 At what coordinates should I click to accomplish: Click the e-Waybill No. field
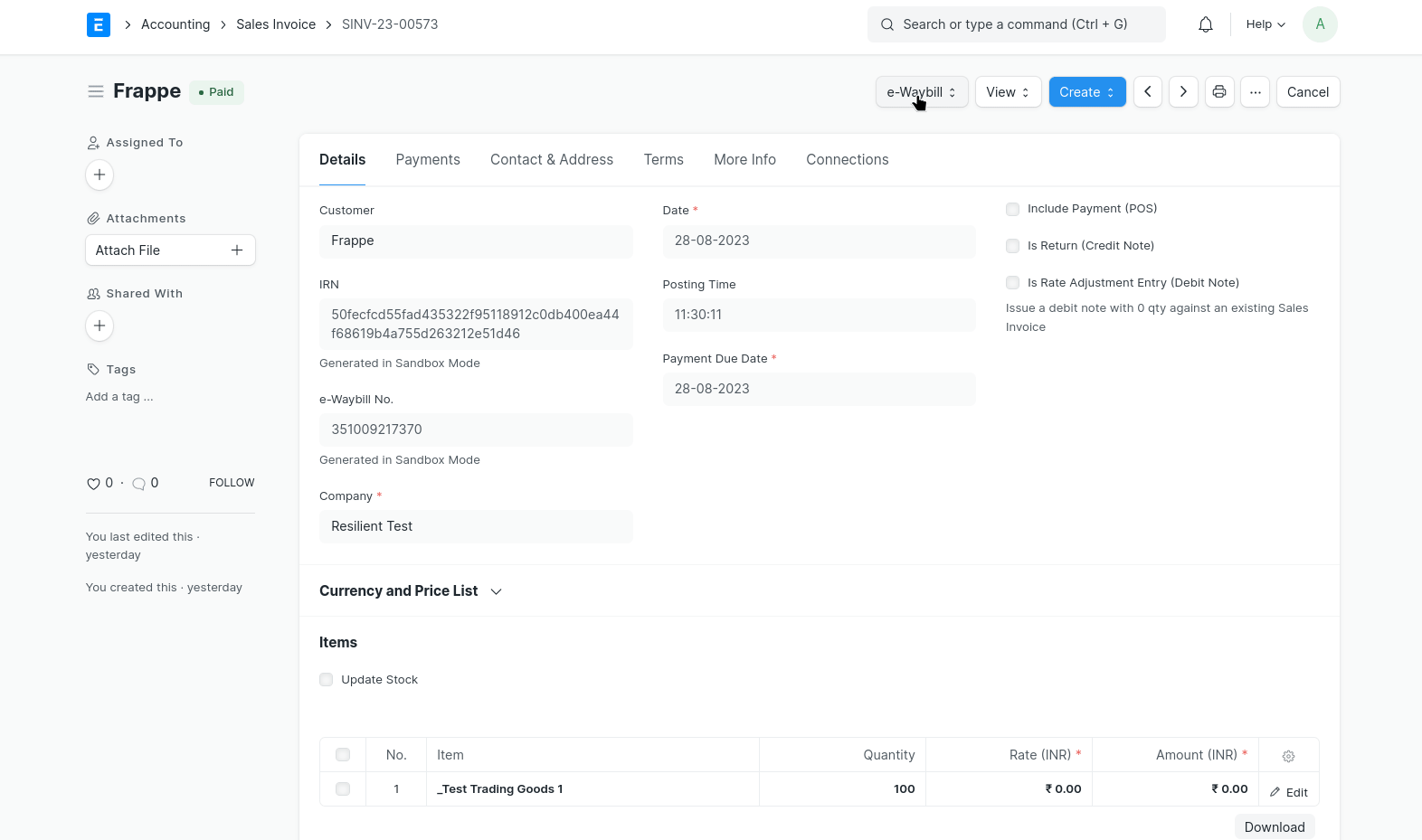point(476,430)
